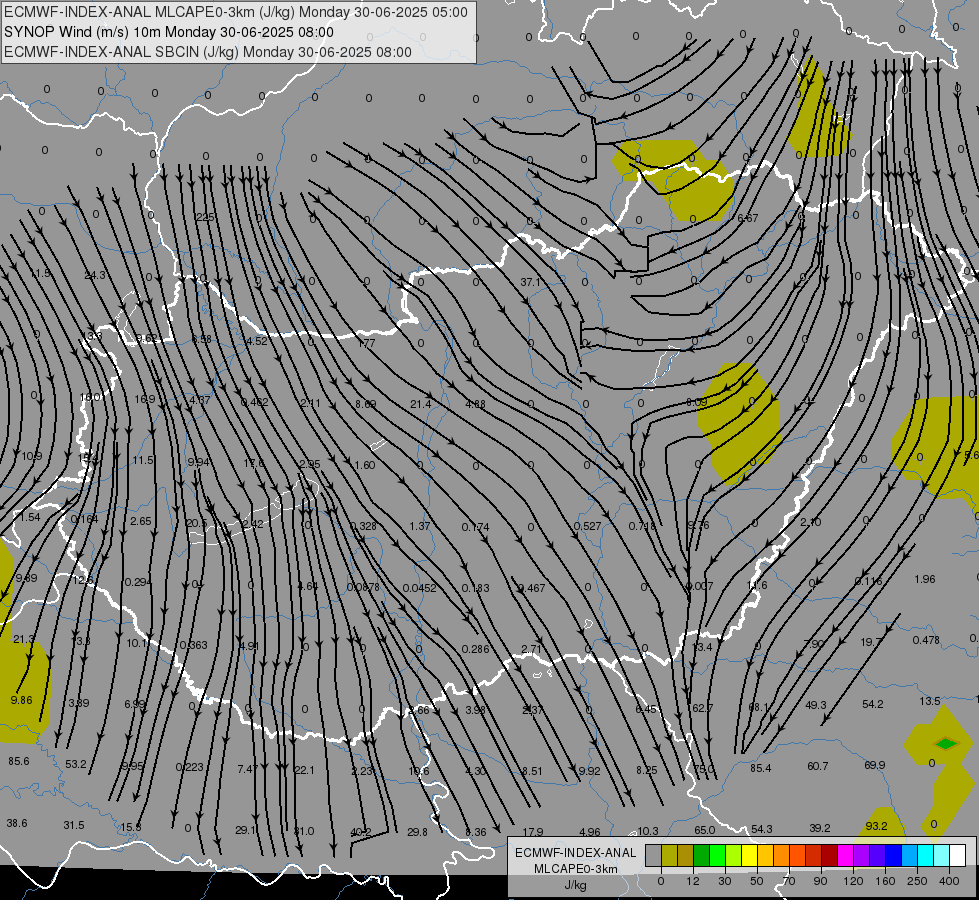Click the map value 53.2
This screenshot has height=900, width=979.
click(76, 764)
